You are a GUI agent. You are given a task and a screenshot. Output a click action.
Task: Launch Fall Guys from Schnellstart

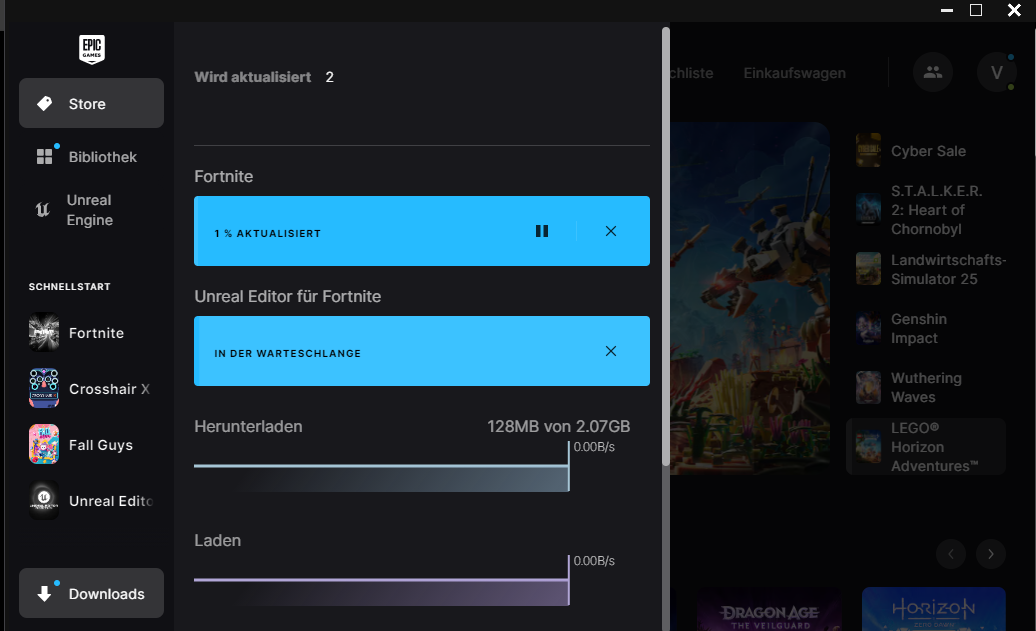pos(91,445)
